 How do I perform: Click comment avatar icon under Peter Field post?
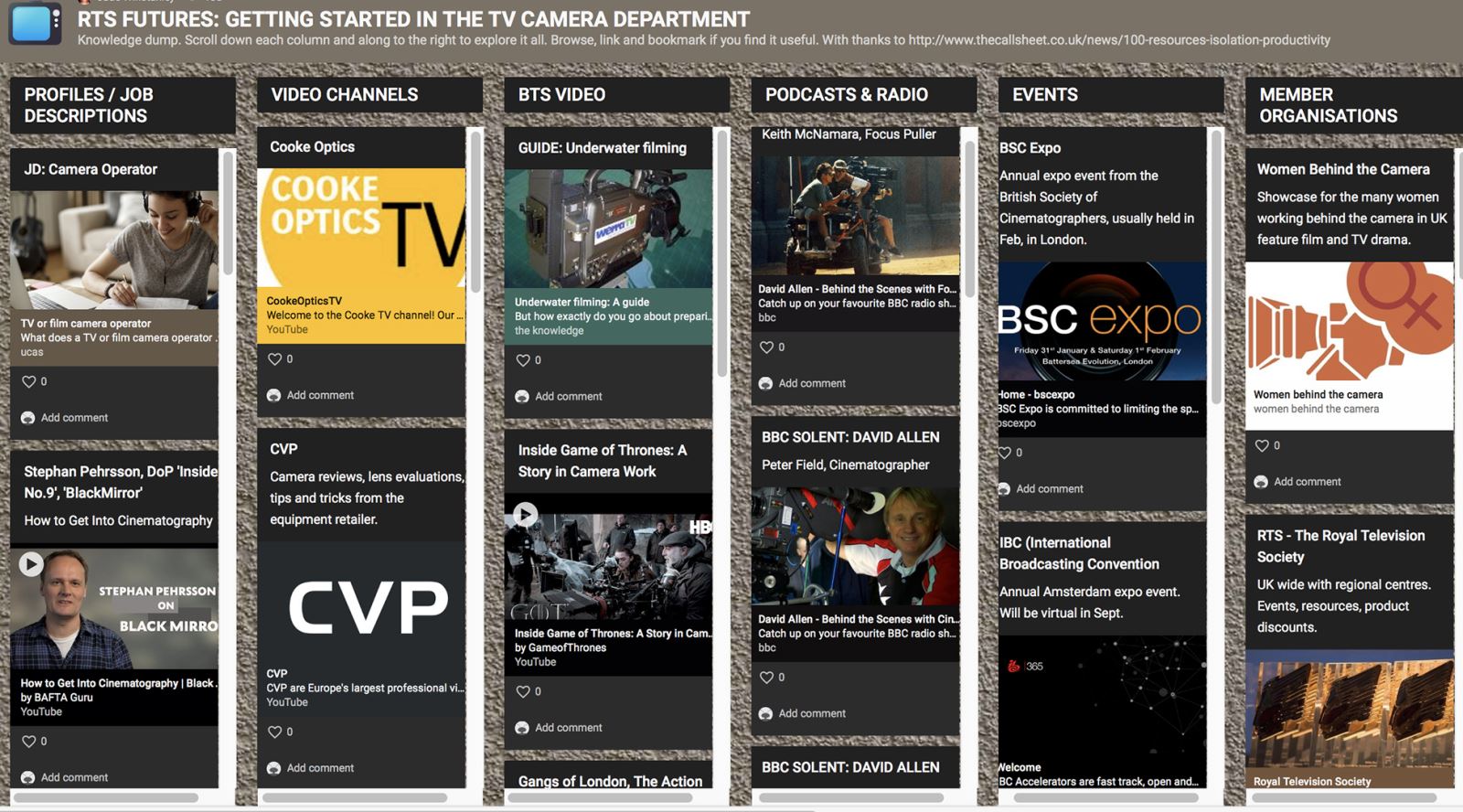[765, 714]
